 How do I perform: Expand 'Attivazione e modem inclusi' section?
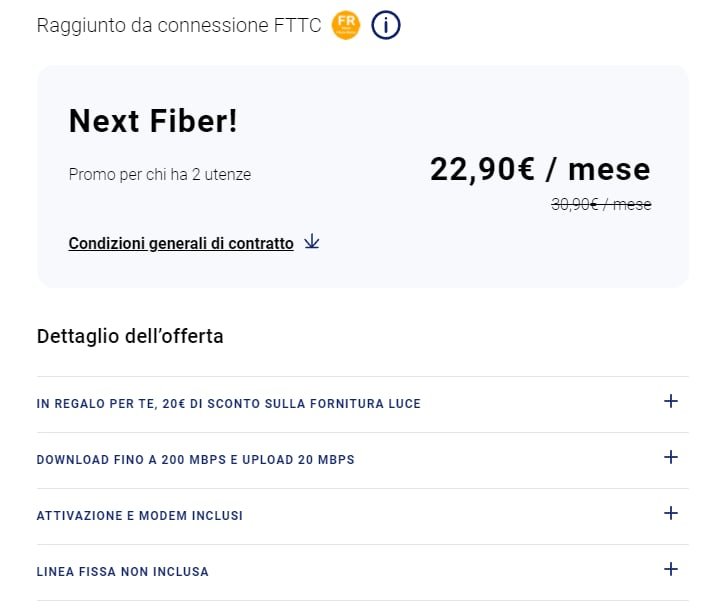click(363, 516)
